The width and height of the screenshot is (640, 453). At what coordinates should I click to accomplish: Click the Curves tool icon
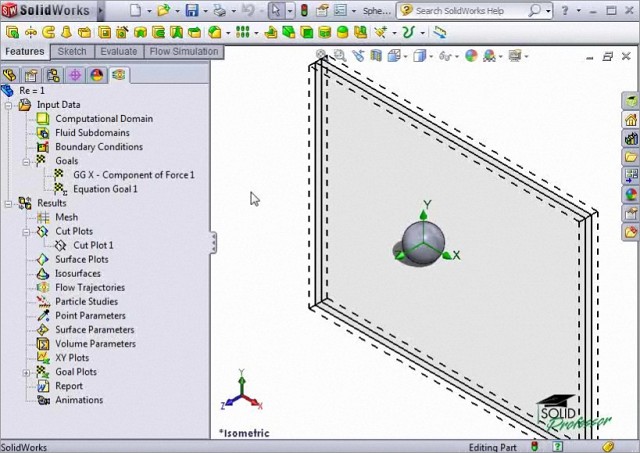(408, 32)
